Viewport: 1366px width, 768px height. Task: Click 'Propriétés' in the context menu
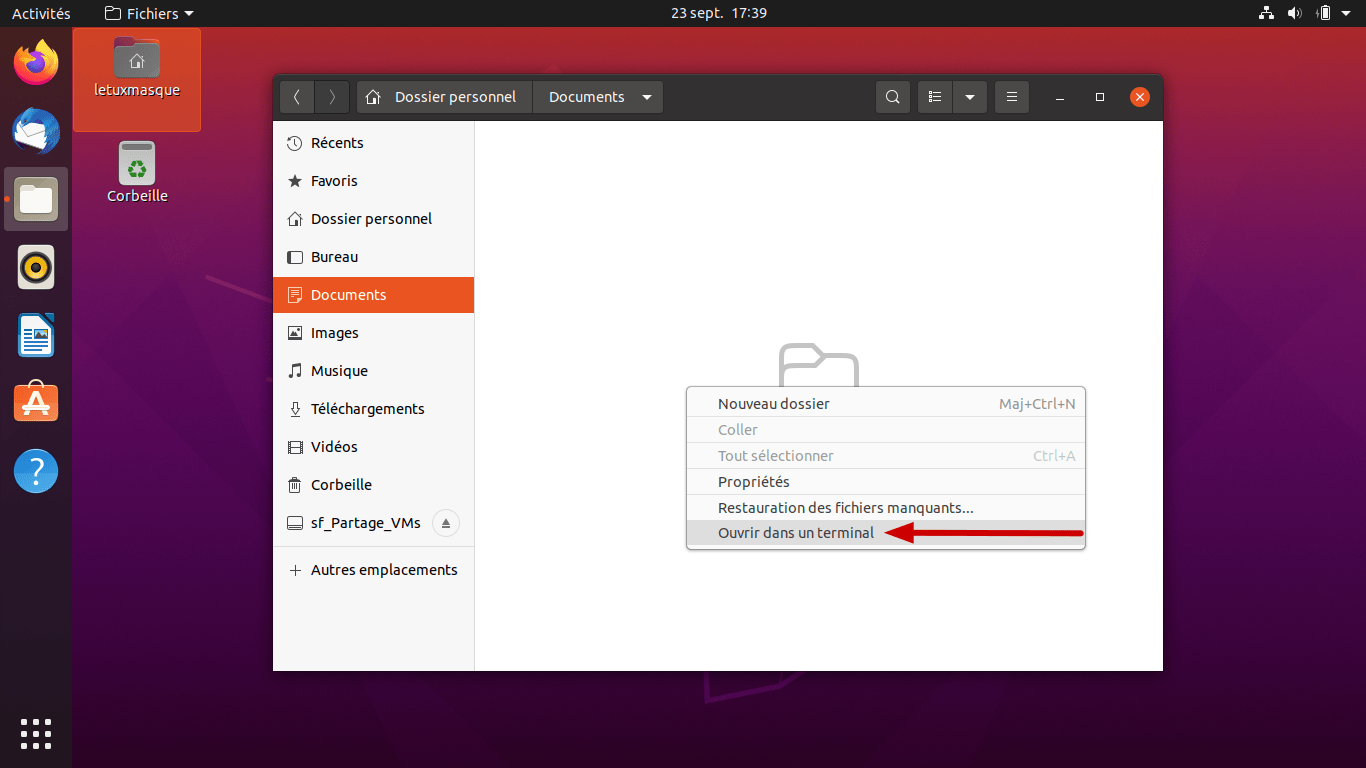tap(754, 482)
